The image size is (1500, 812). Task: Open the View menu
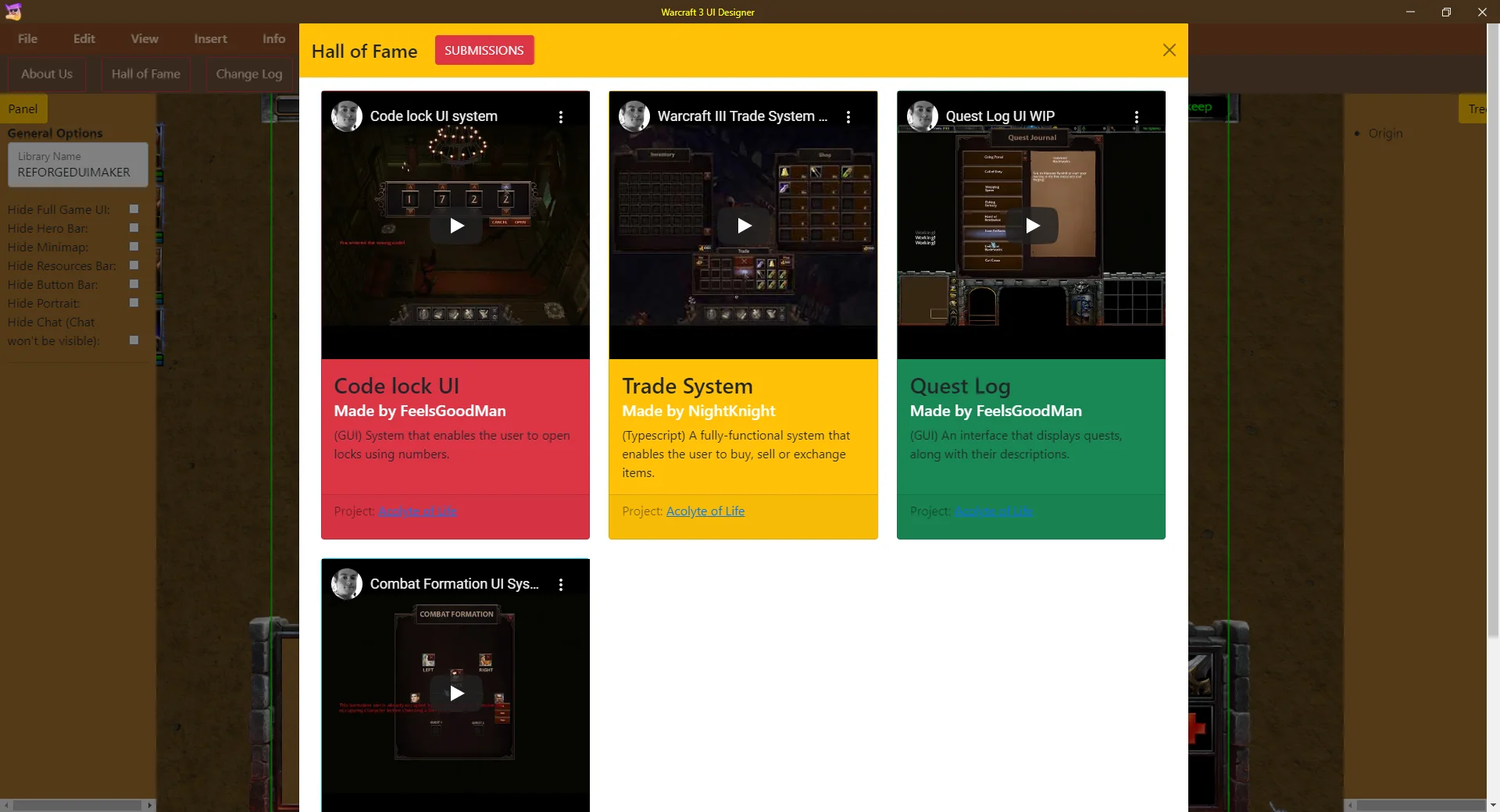click(145, 39)
